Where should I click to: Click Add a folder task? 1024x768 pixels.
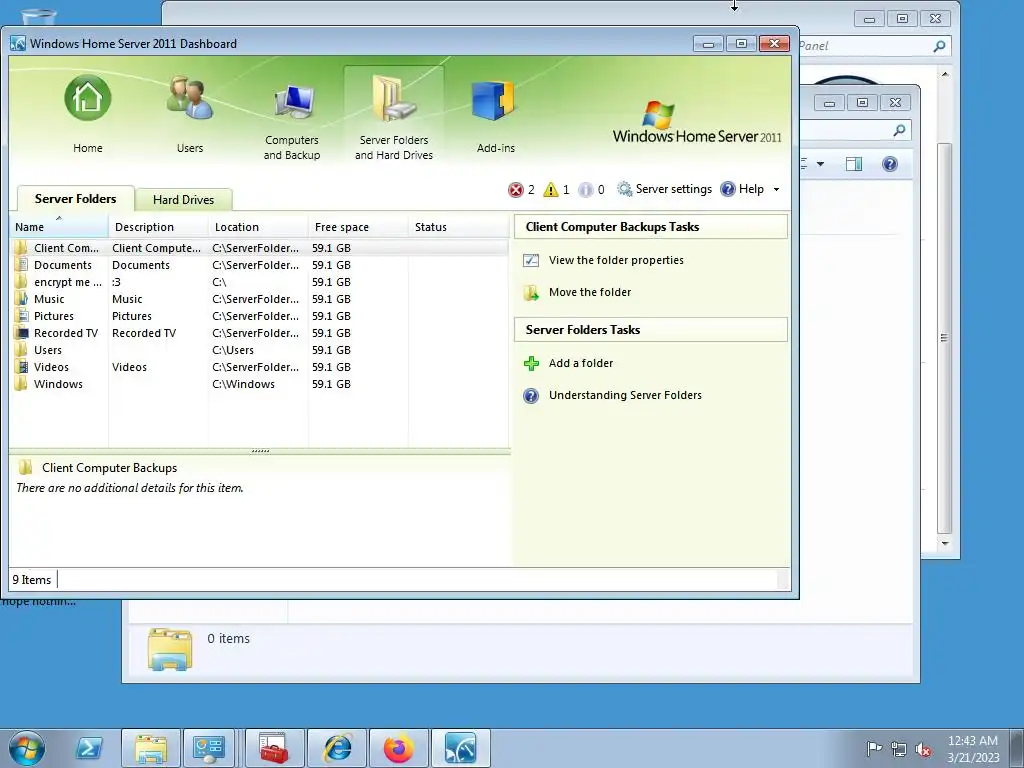click(581, 363)
